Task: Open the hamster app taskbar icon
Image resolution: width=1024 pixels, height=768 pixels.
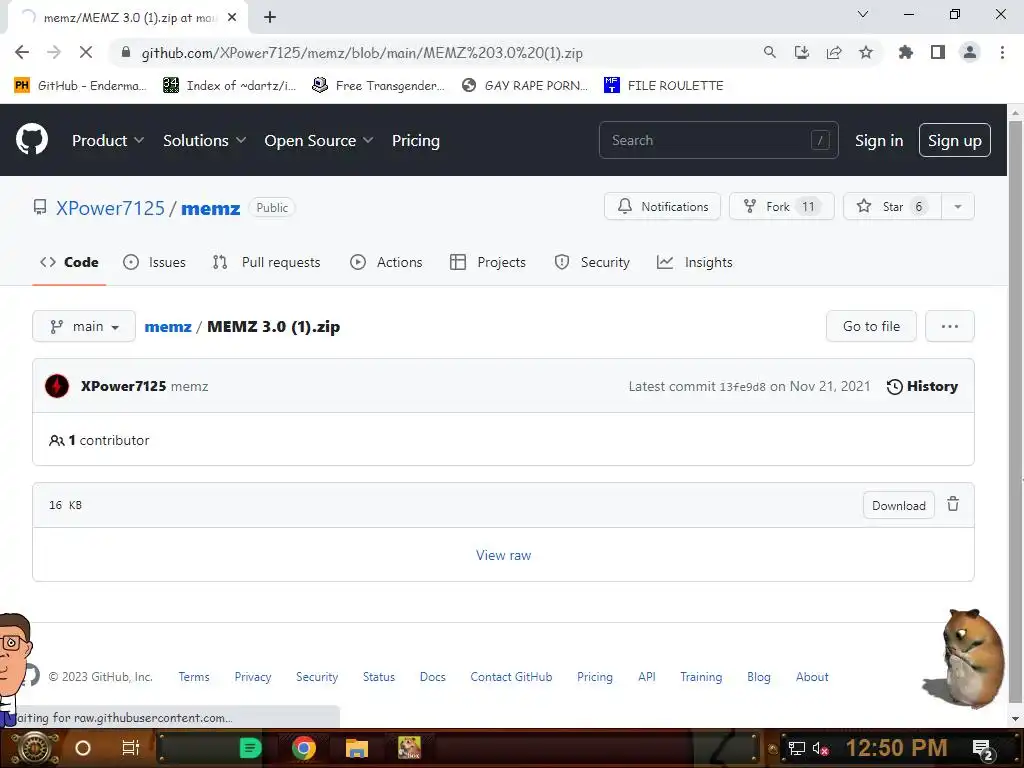Action: [409, 748]
